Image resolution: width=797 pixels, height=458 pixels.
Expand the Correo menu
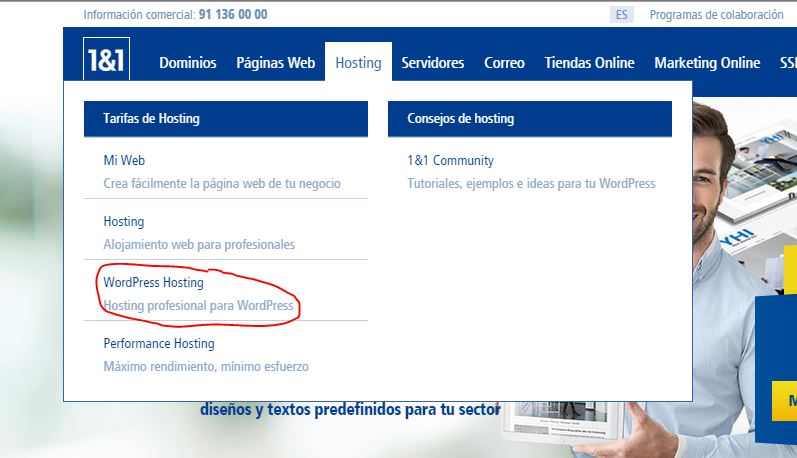pos(504,63)
